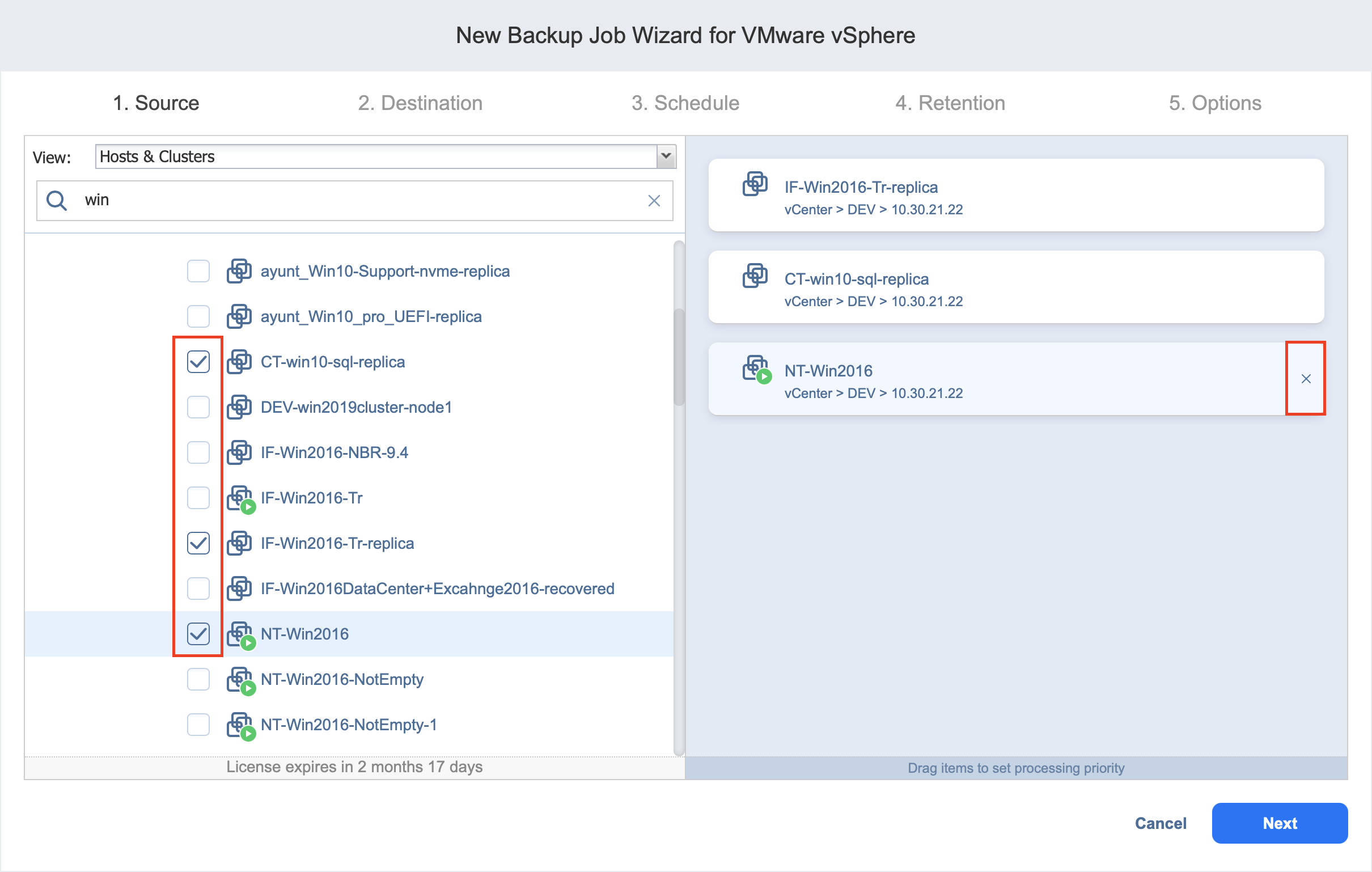Screen dimensions: 1372x872
Task: Click VM icon on NT-Win2016 selected card
Action: pos(757,369)
